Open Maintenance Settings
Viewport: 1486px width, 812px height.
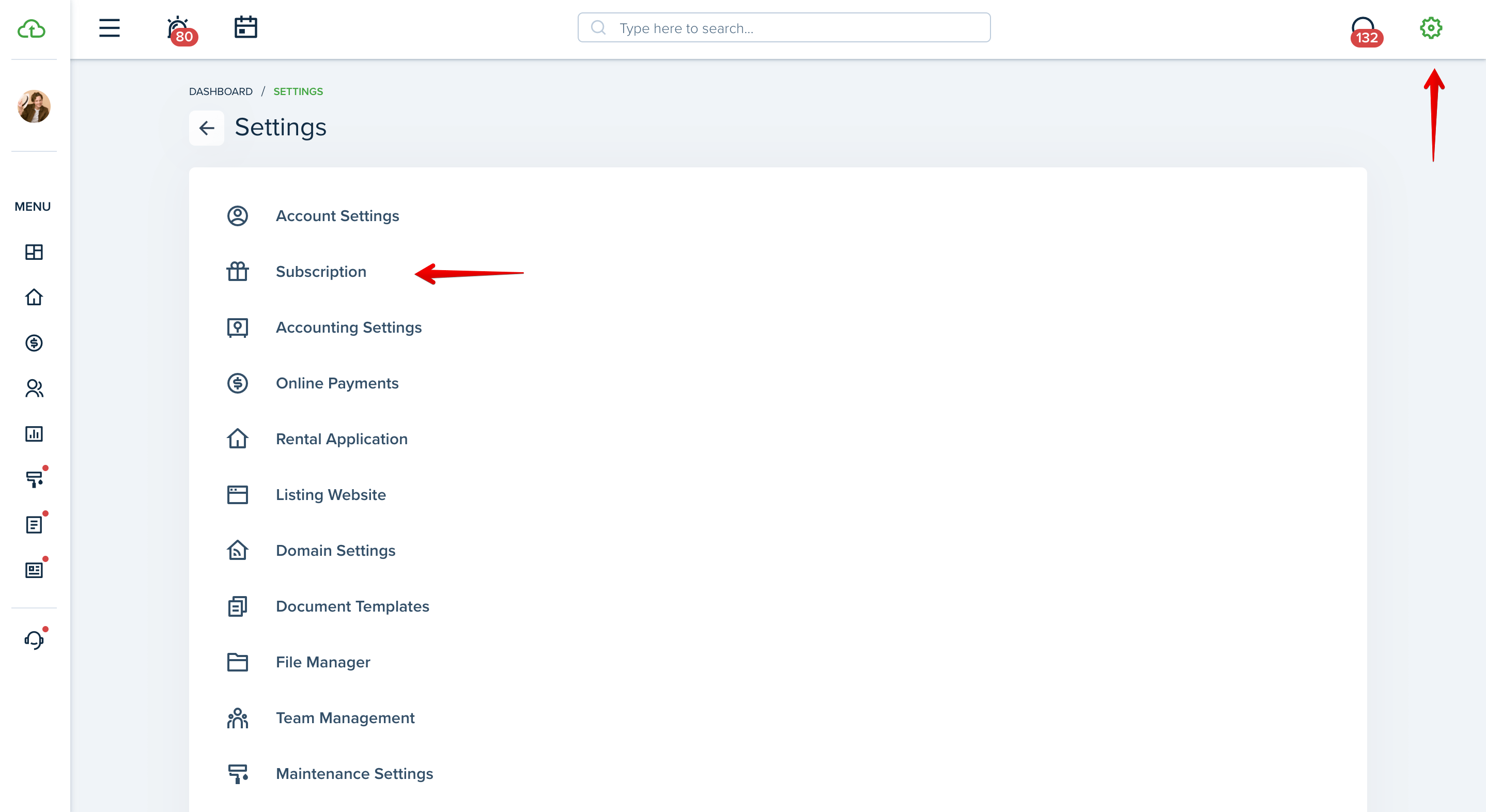(355, 774)
